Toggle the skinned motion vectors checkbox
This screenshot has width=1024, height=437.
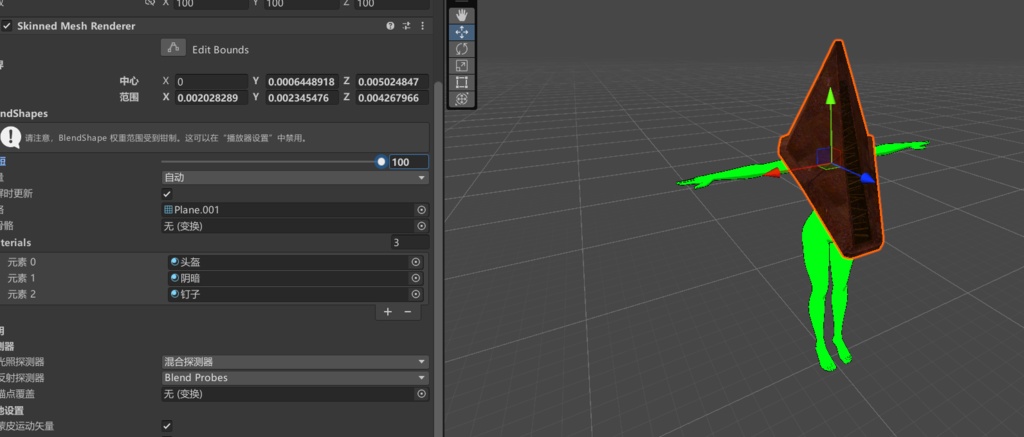pos(167,426)
